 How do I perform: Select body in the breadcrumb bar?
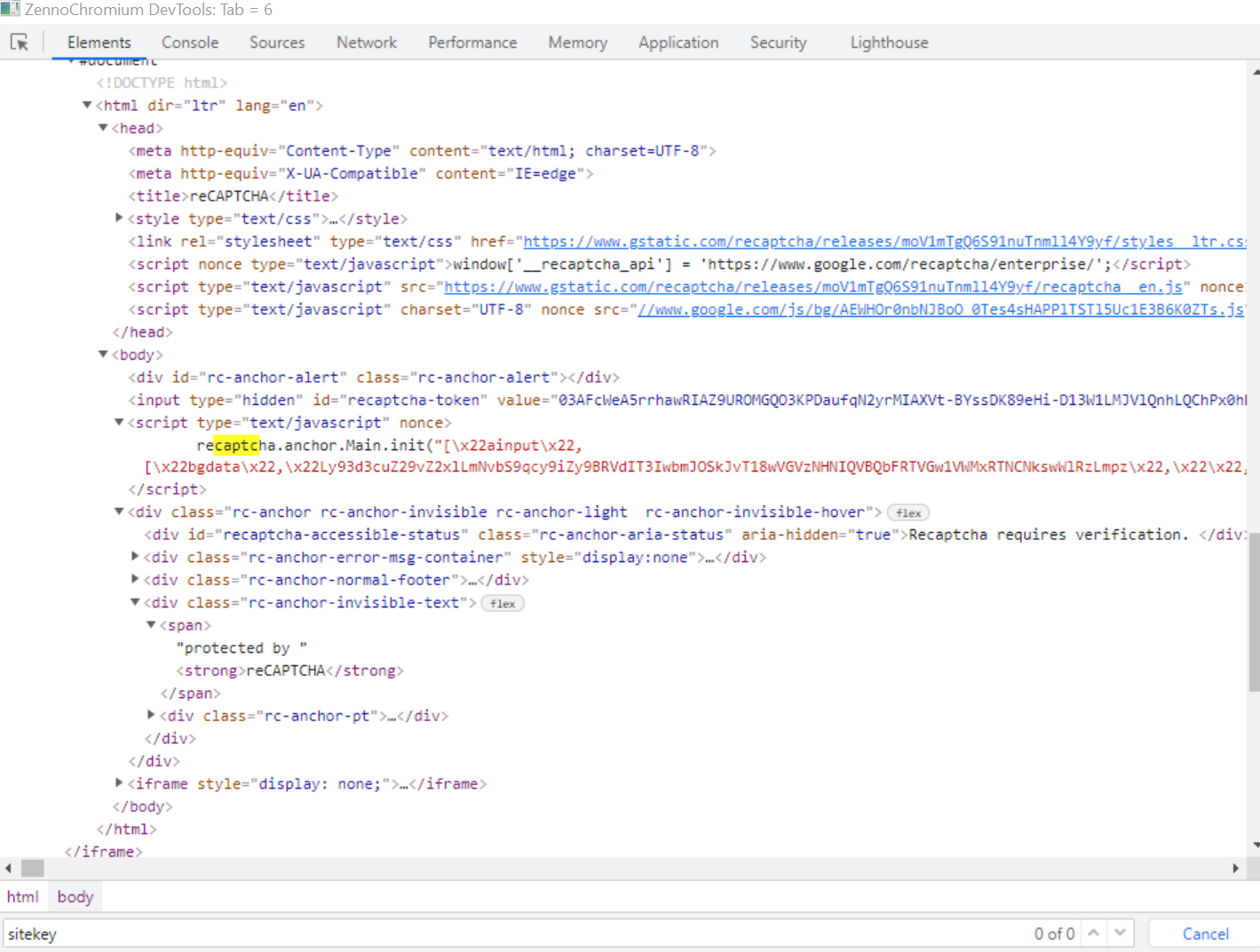point(75,897)
